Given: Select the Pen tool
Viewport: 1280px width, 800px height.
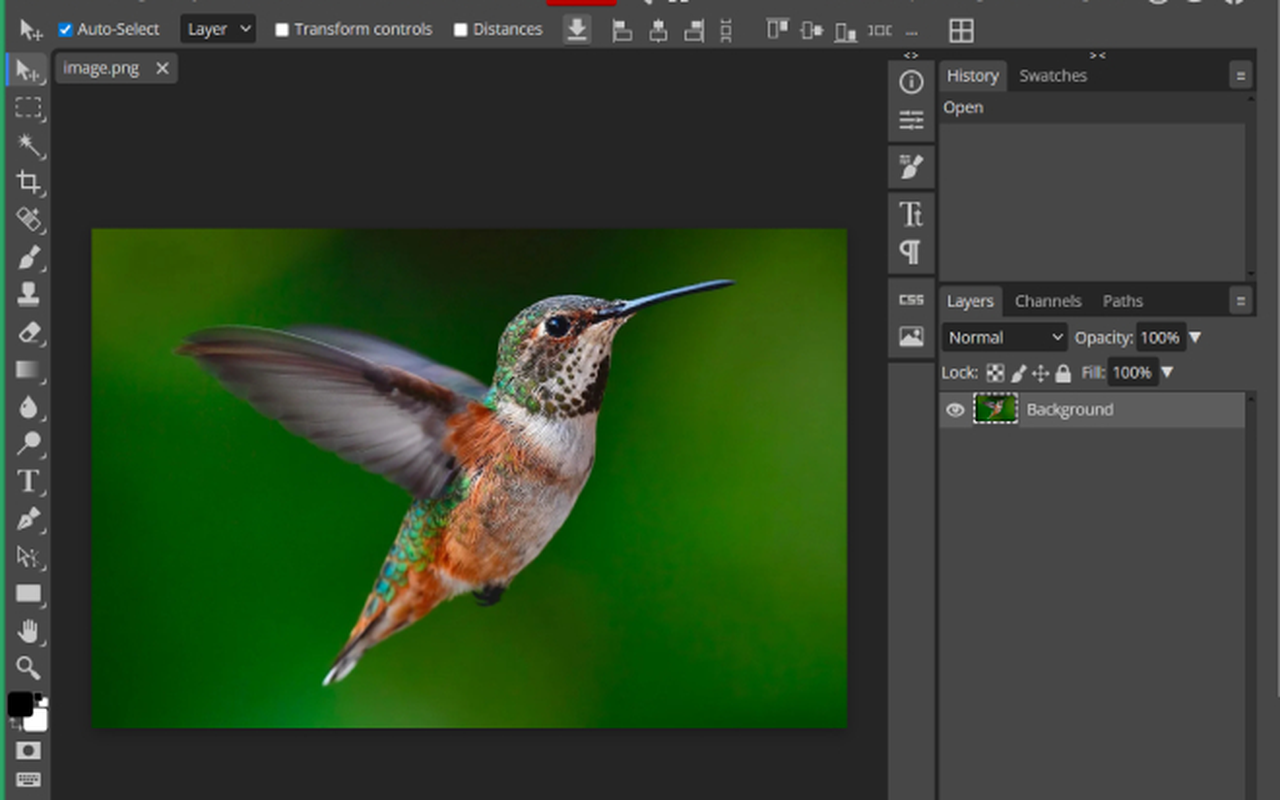Looking at the screenshot, I should tap(28, 519).
